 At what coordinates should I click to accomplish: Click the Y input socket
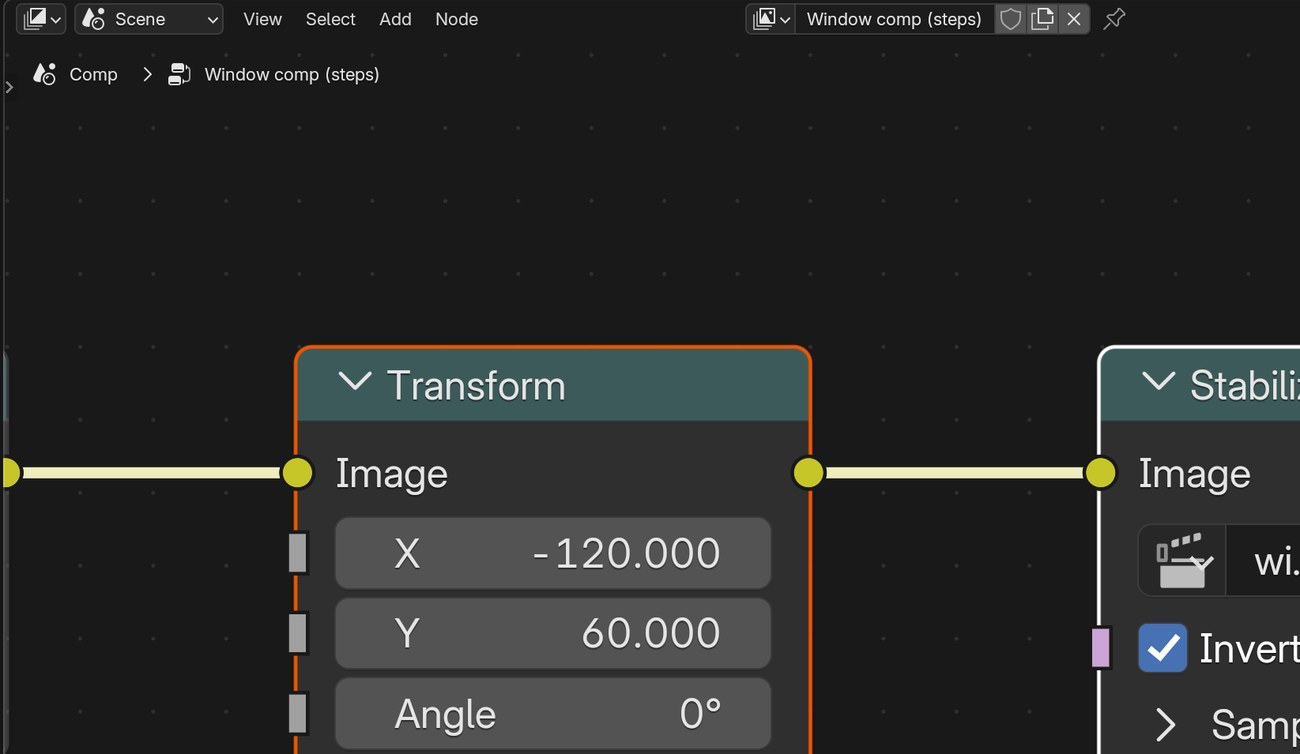tap(297, 633)
